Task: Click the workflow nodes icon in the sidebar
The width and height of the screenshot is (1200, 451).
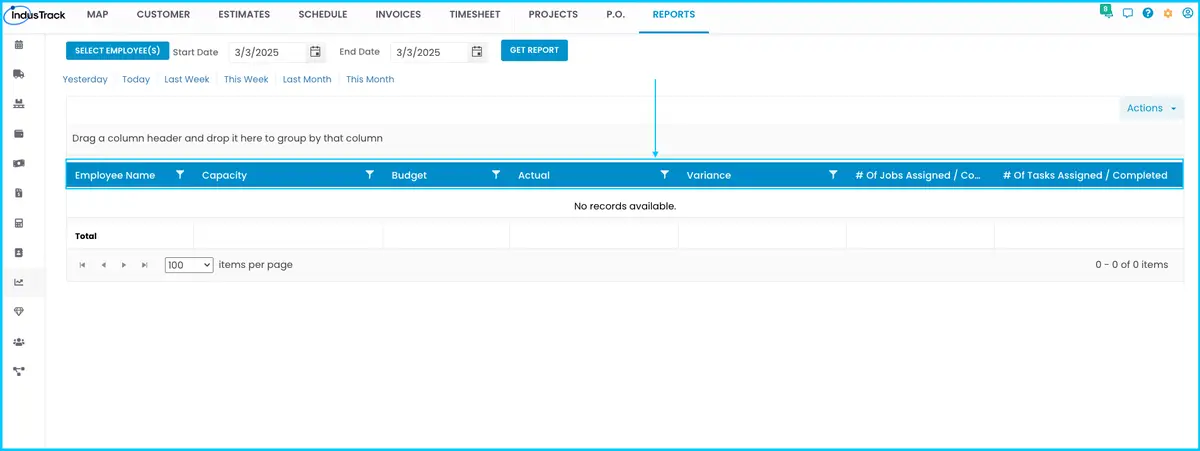Action: (19, 371)
